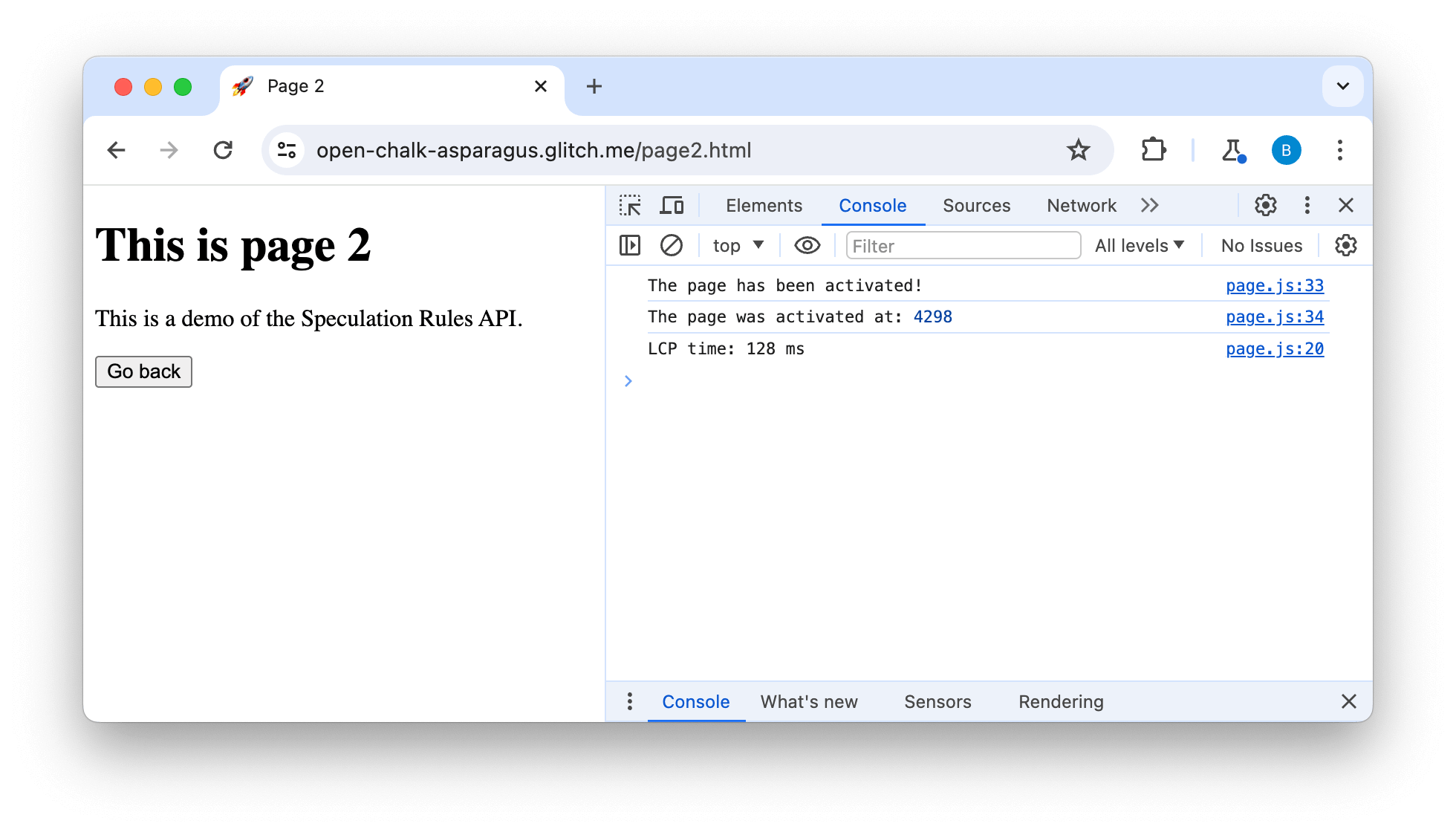
Task: Click the clear console prohibition icon
Action: pyautogui.click(x=671, y=244)
